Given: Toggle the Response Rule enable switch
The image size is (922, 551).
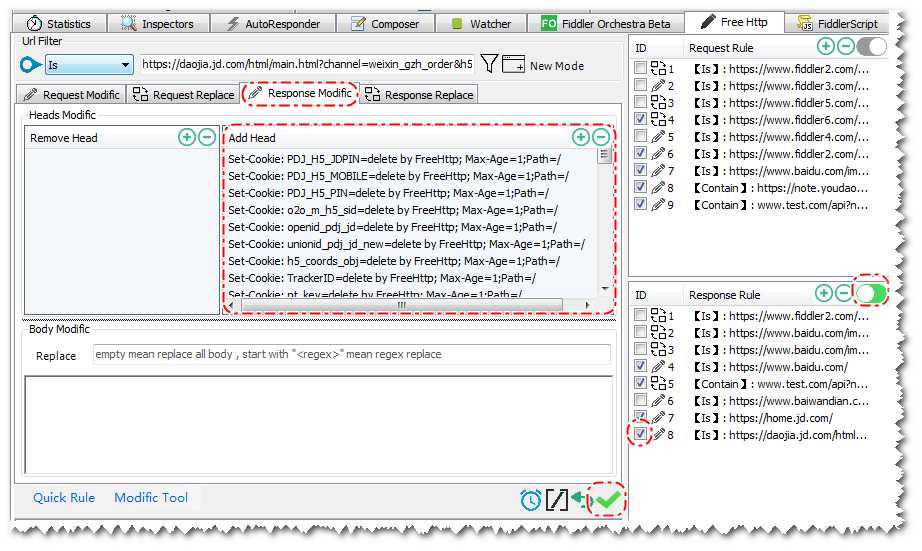Looking at the screenshot, I should coord(871,293).
